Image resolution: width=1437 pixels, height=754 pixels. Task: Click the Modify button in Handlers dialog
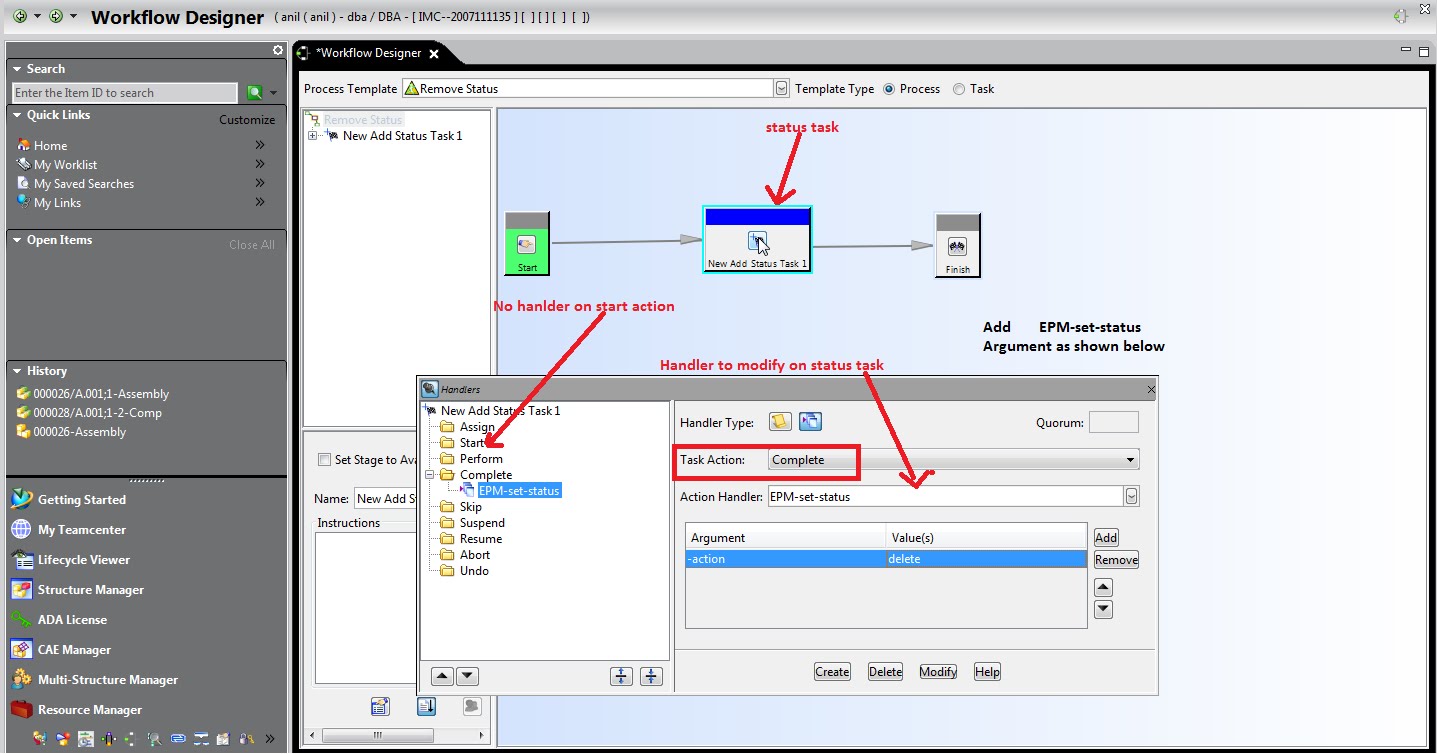[x=937, y=671]
